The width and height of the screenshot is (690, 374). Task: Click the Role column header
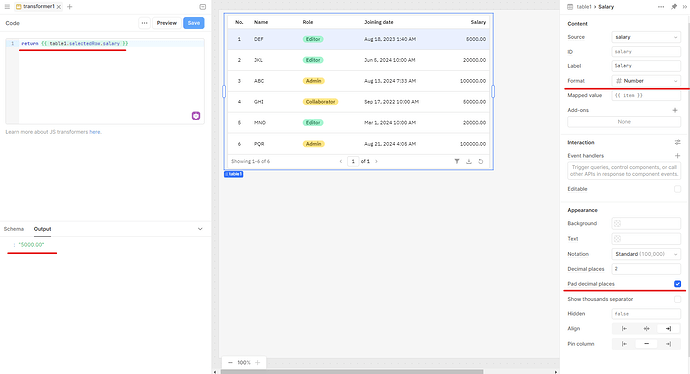coord(308,22)
